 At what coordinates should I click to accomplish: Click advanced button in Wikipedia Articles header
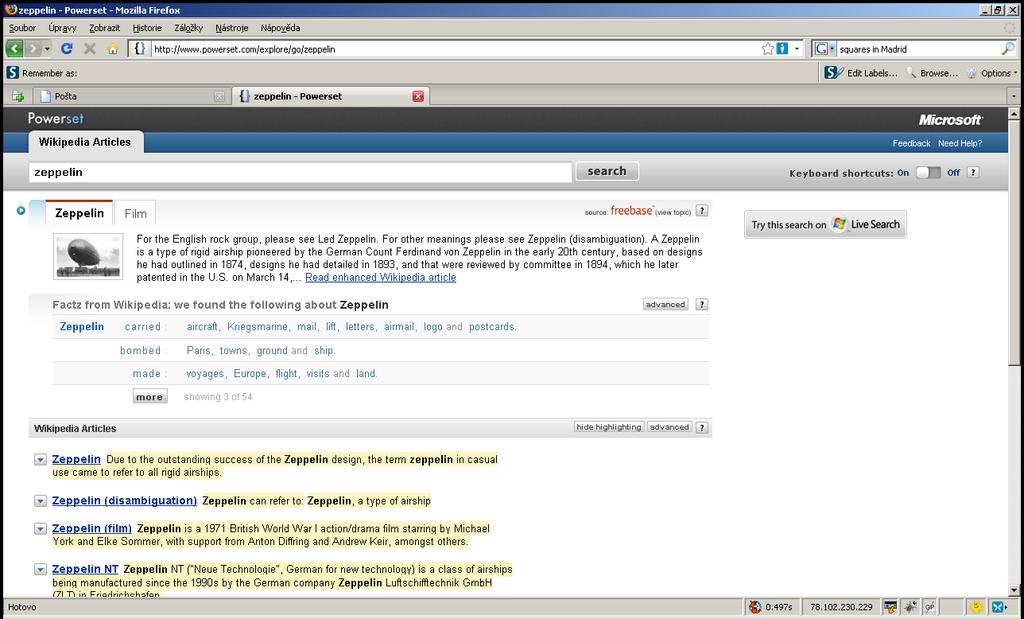tap(669, 427)
